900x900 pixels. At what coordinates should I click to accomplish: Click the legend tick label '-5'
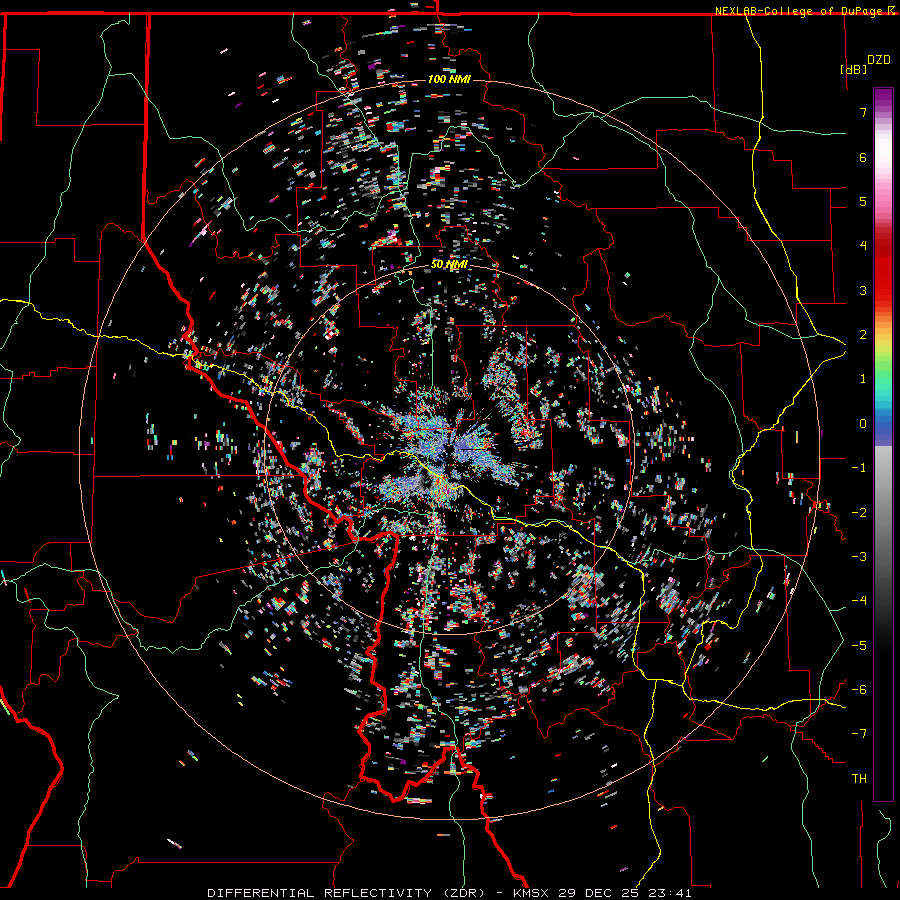tap(859, 645)
